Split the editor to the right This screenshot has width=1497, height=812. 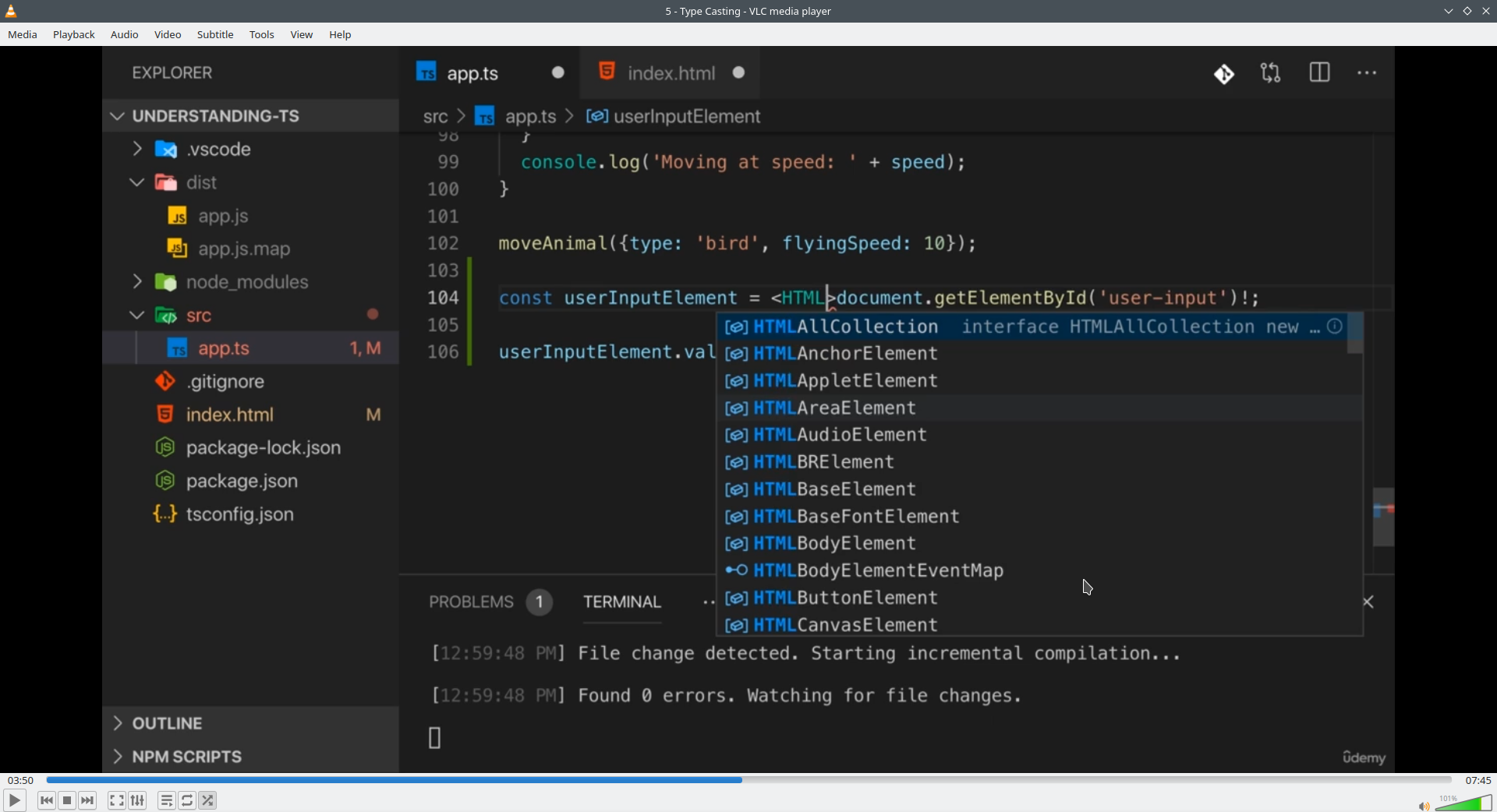tap(1319, 73)
